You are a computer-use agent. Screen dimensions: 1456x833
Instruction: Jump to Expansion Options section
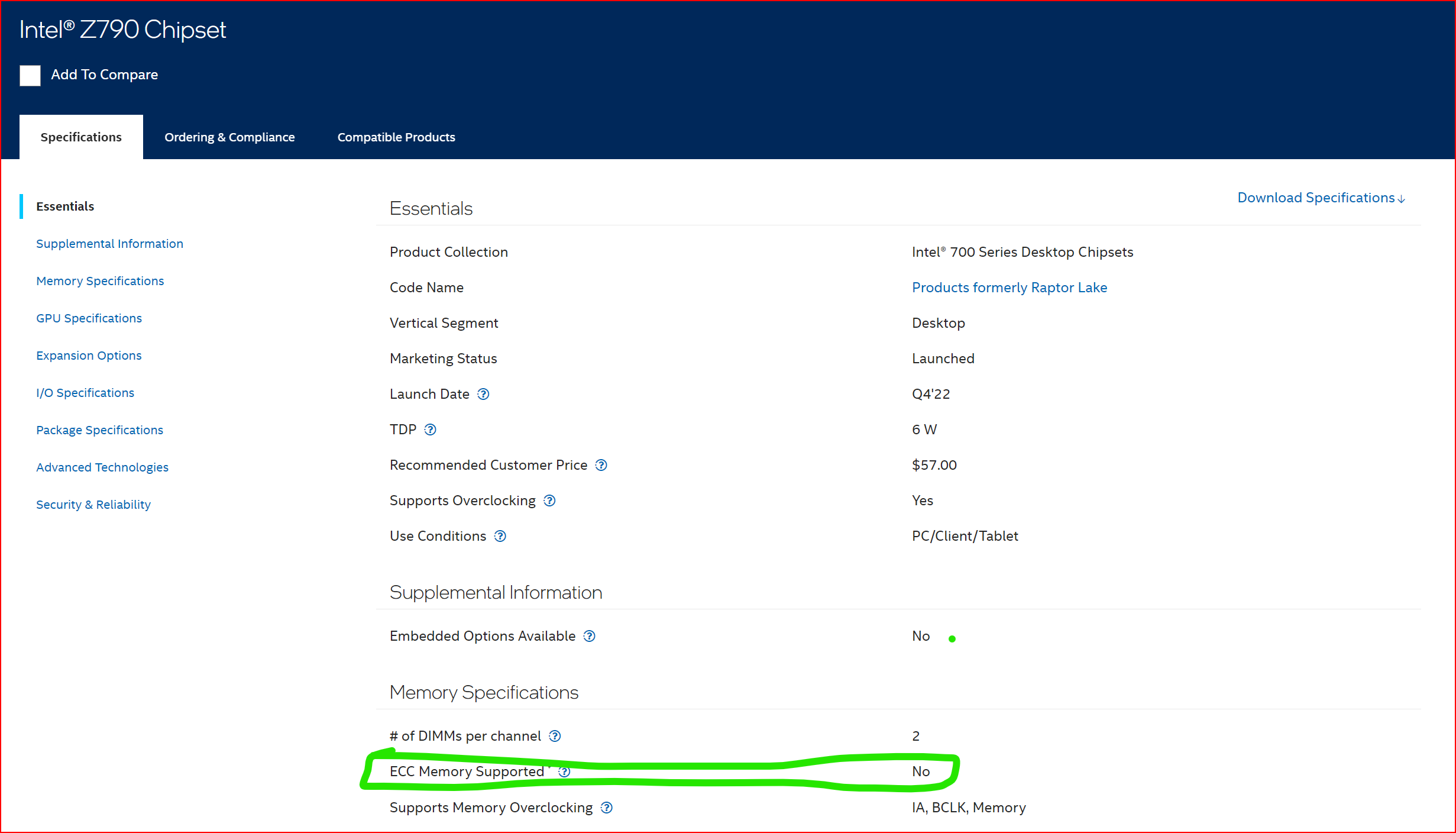pyautogui.click(x=89, y=356)
